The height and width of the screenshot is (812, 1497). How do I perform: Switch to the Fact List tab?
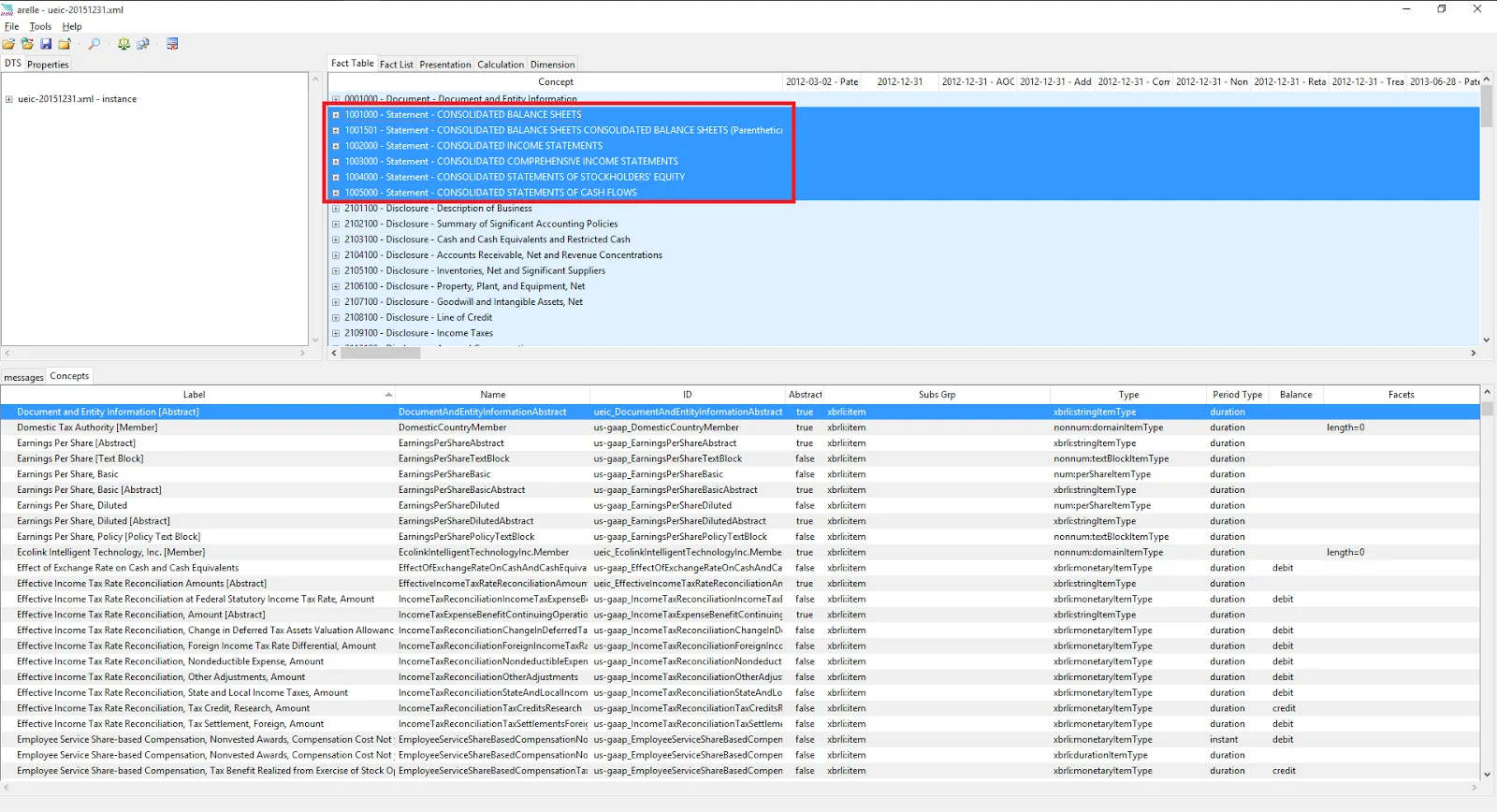click(397, 65)
